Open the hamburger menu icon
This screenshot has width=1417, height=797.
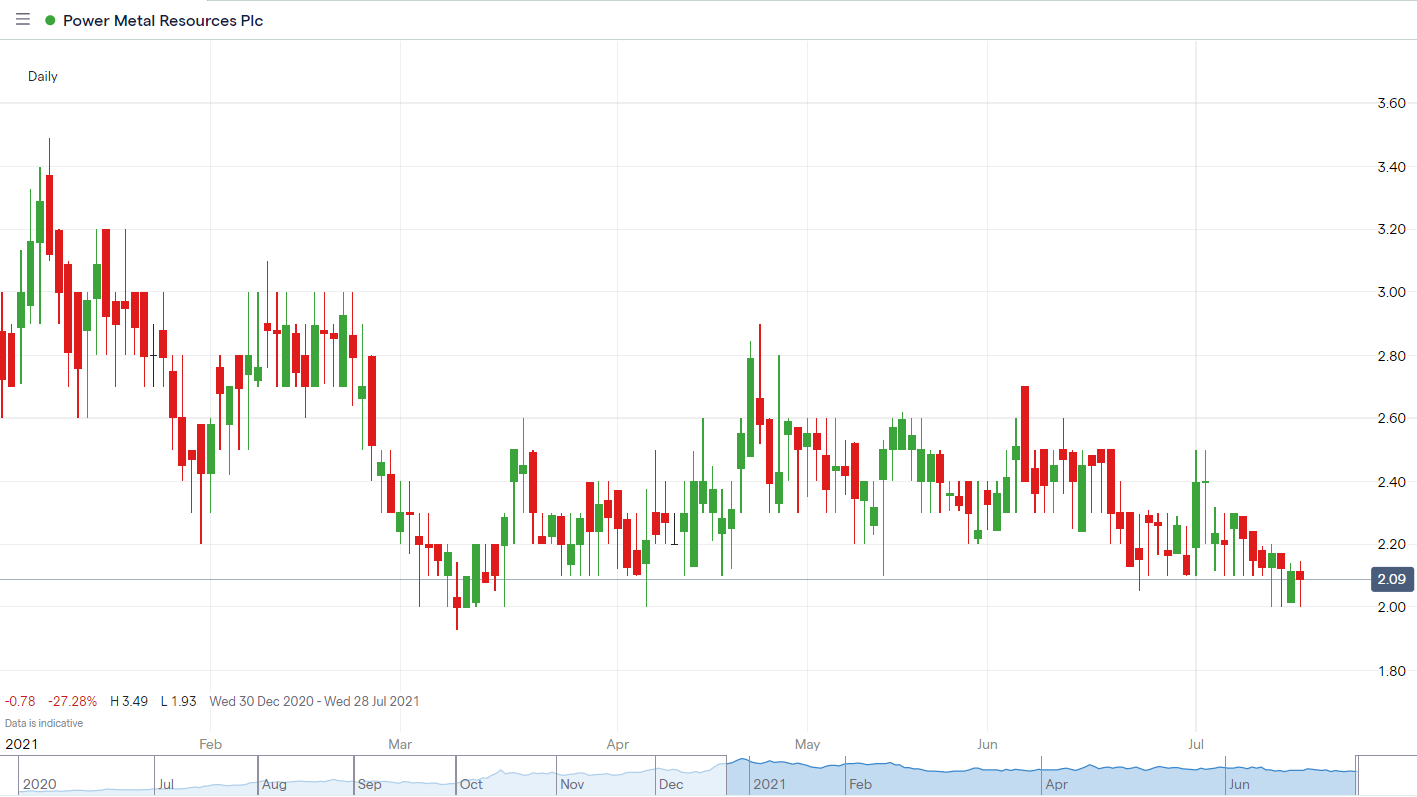click(23, 20)
